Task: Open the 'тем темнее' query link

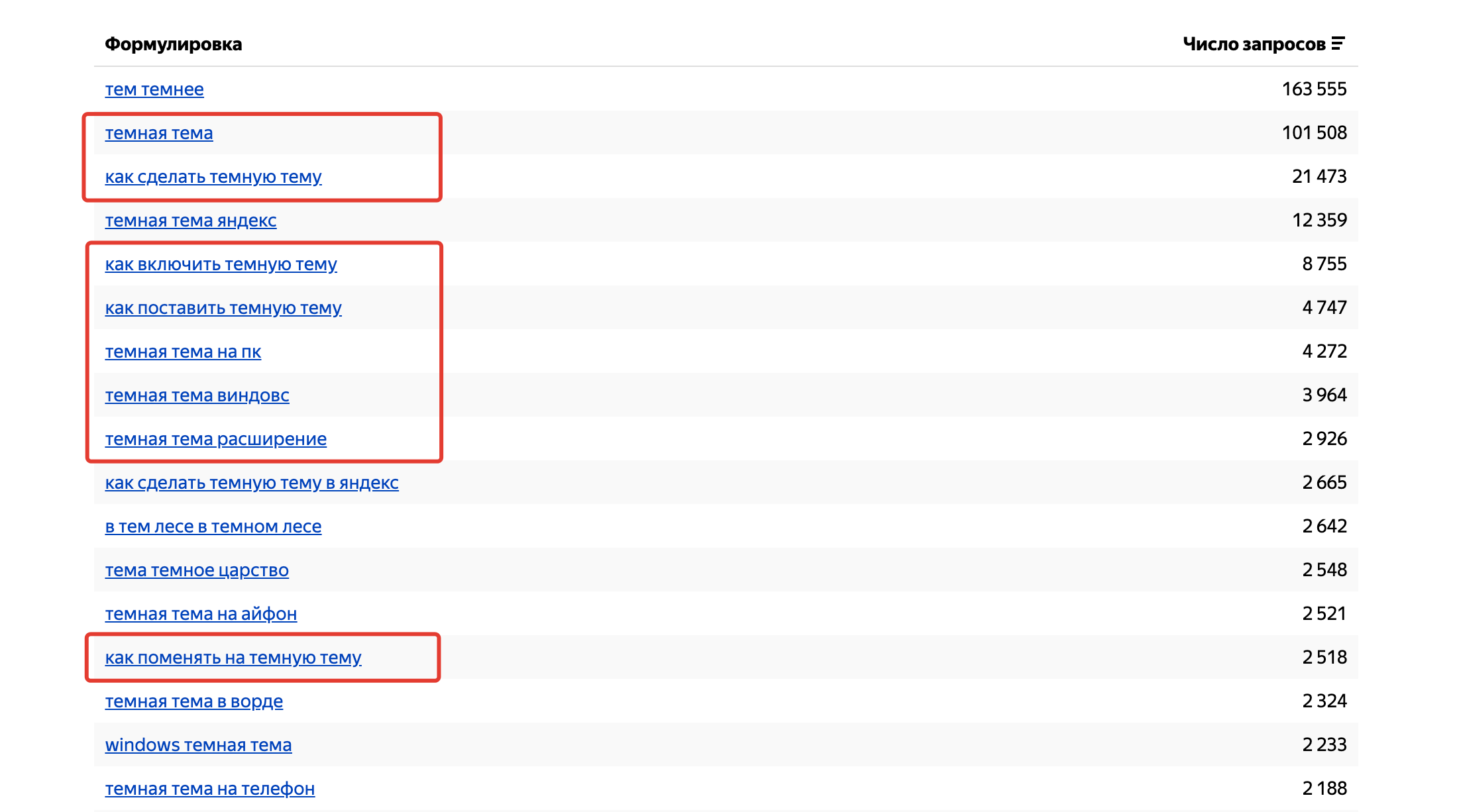Action: click(x=154, y=89)
